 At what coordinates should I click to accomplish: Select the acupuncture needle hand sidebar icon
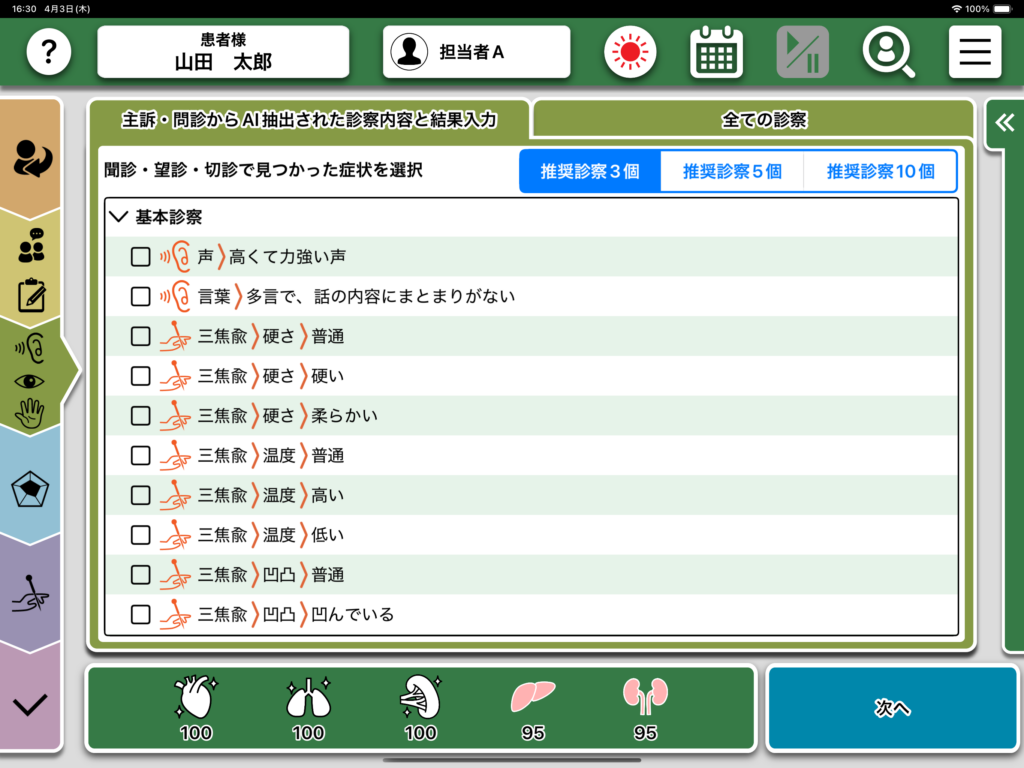(x=31, y=597)
